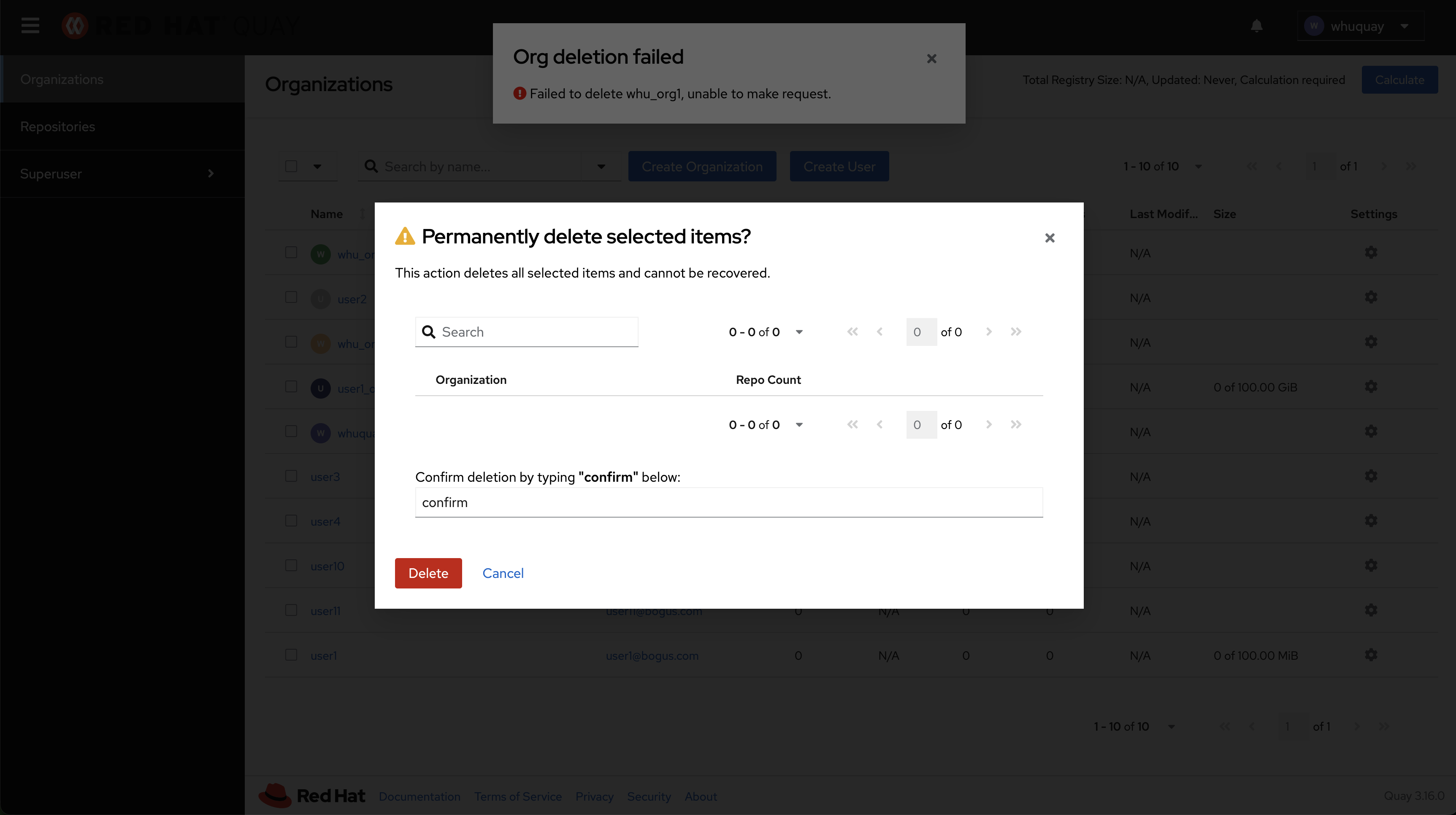Check the user1 row checkbox
The height and width of the screenshot is (815, 1456).
[x=291, y=655]
